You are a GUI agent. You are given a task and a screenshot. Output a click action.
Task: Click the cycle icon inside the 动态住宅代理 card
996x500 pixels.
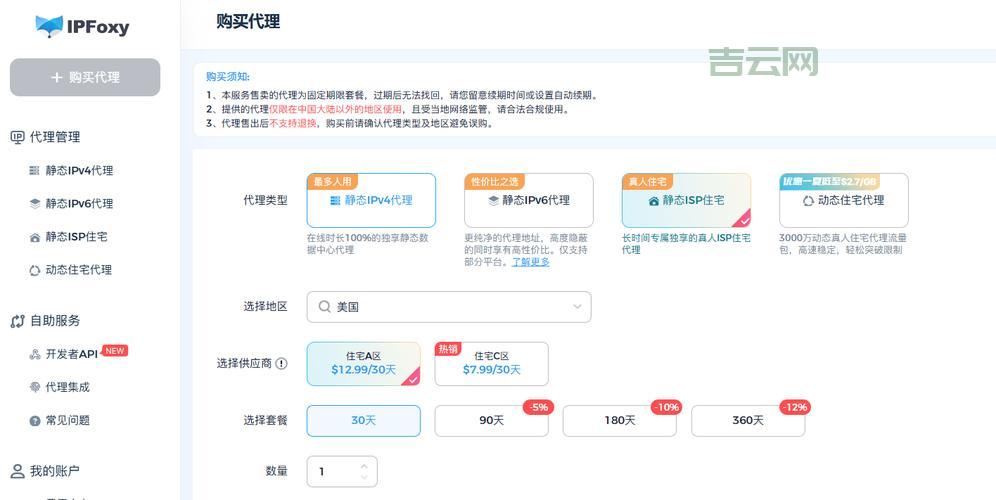pos(808,201)
